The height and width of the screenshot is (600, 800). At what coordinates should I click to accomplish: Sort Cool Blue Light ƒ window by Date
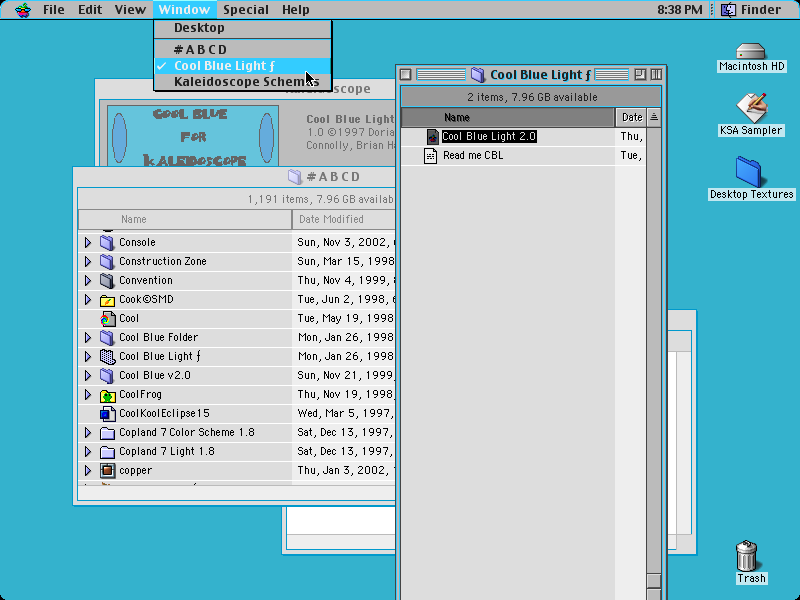631,118
